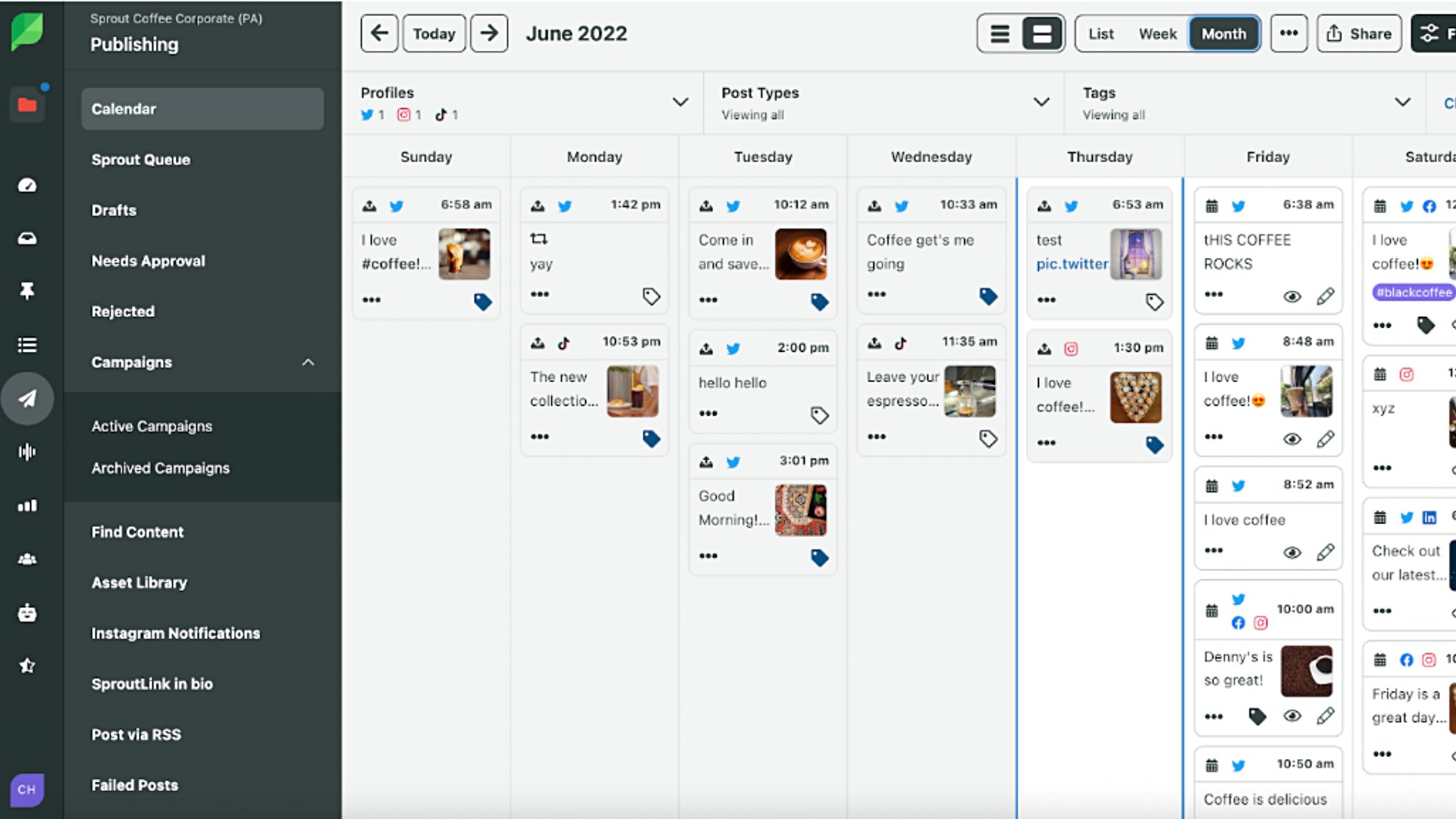Click the Today button
This screenshot has height=819, width=1456.
pyautogui.click(x=434, y=34)
